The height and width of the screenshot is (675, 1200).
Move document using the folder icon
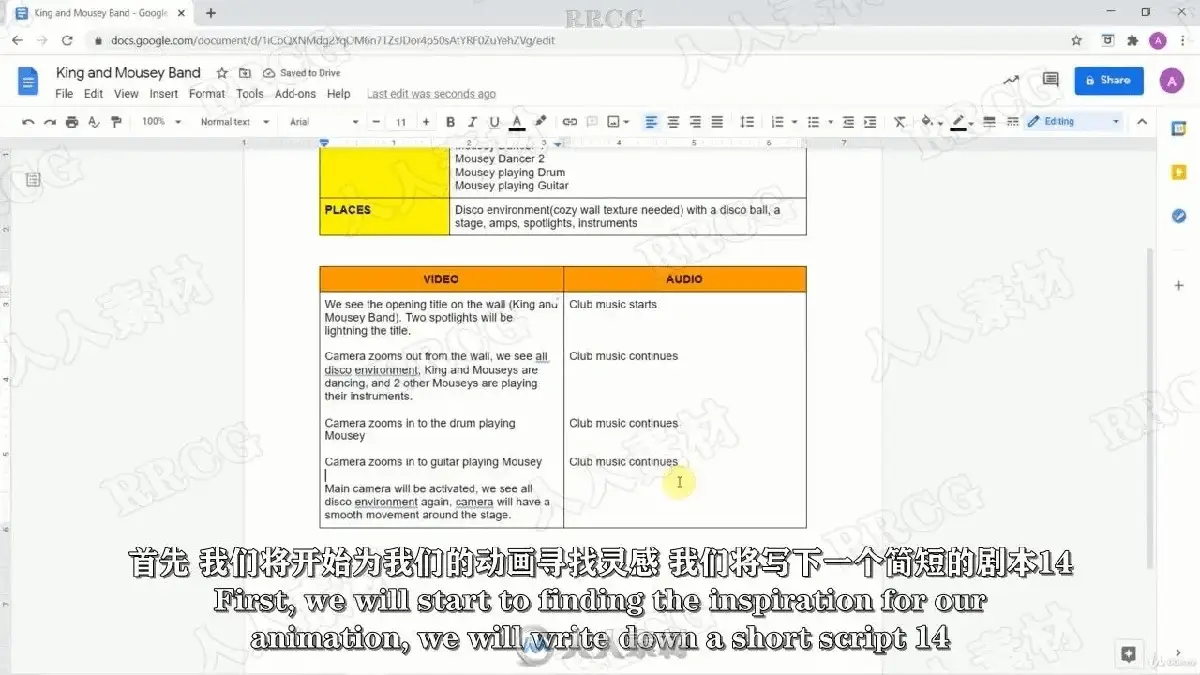(246, 73)
